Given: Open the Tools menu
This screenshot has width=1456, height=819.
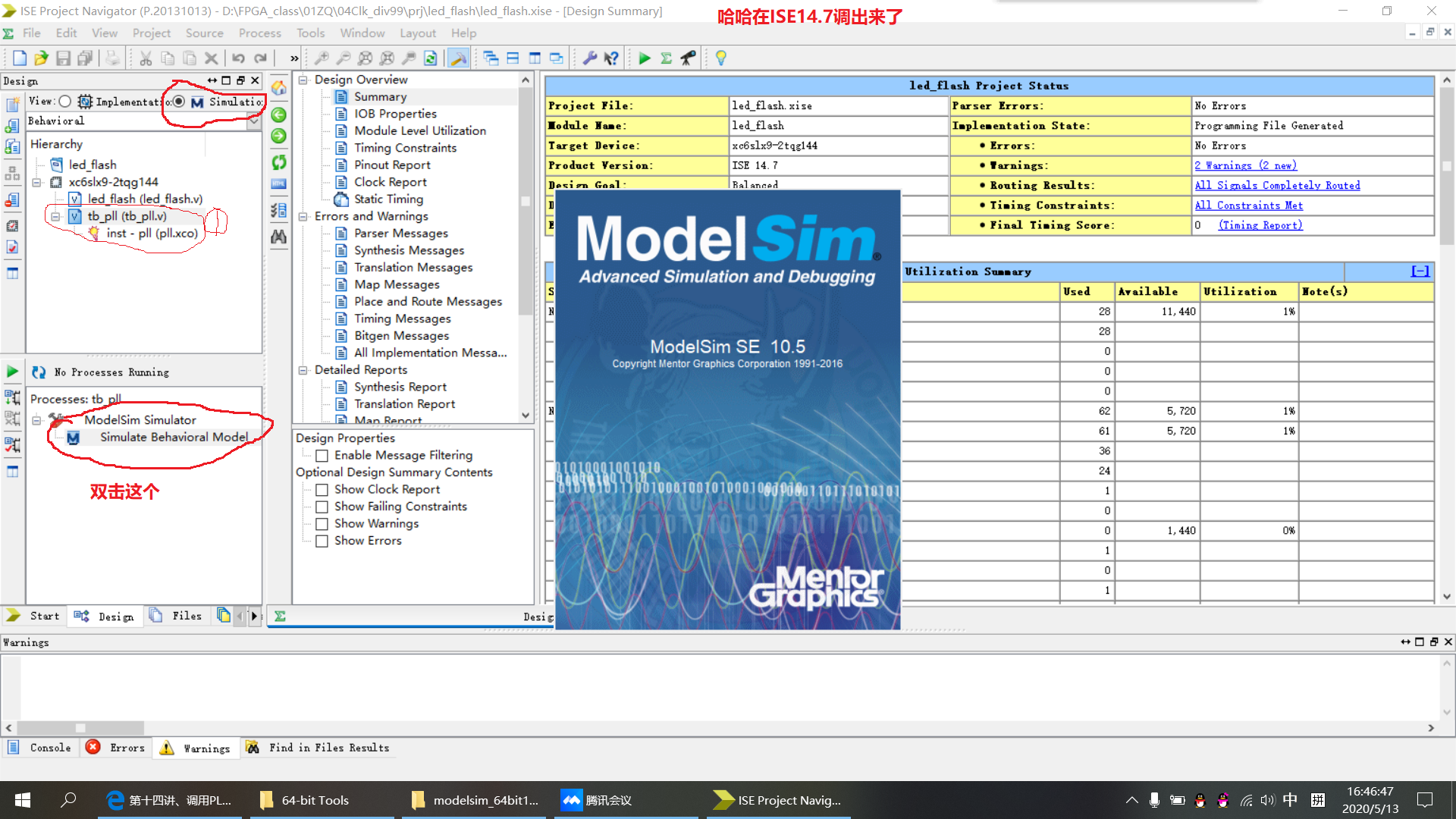Looking at the screenshot, I should pyautogui.click(x=311, y=33).
